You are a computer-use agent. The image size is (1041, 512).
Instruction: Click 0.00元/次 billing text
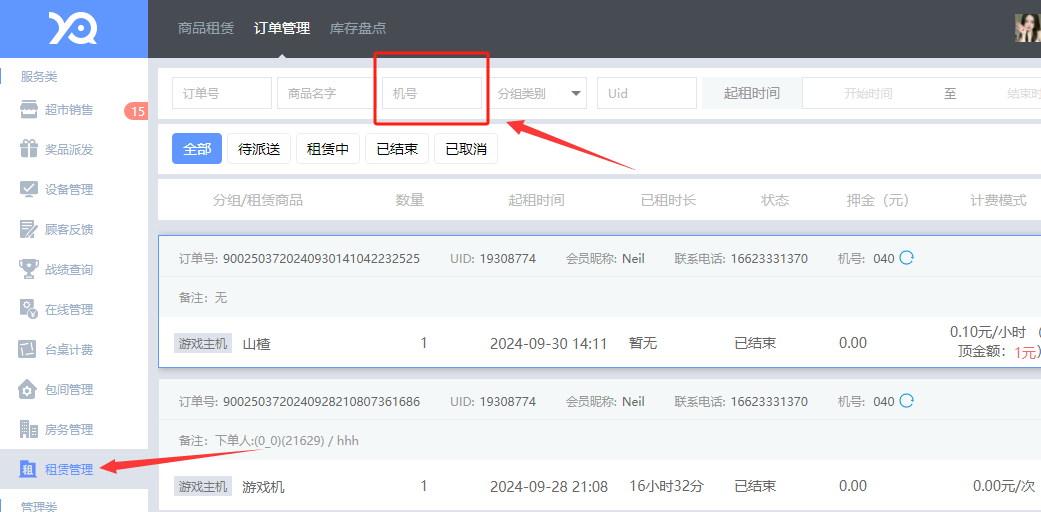click(1004, 487)
